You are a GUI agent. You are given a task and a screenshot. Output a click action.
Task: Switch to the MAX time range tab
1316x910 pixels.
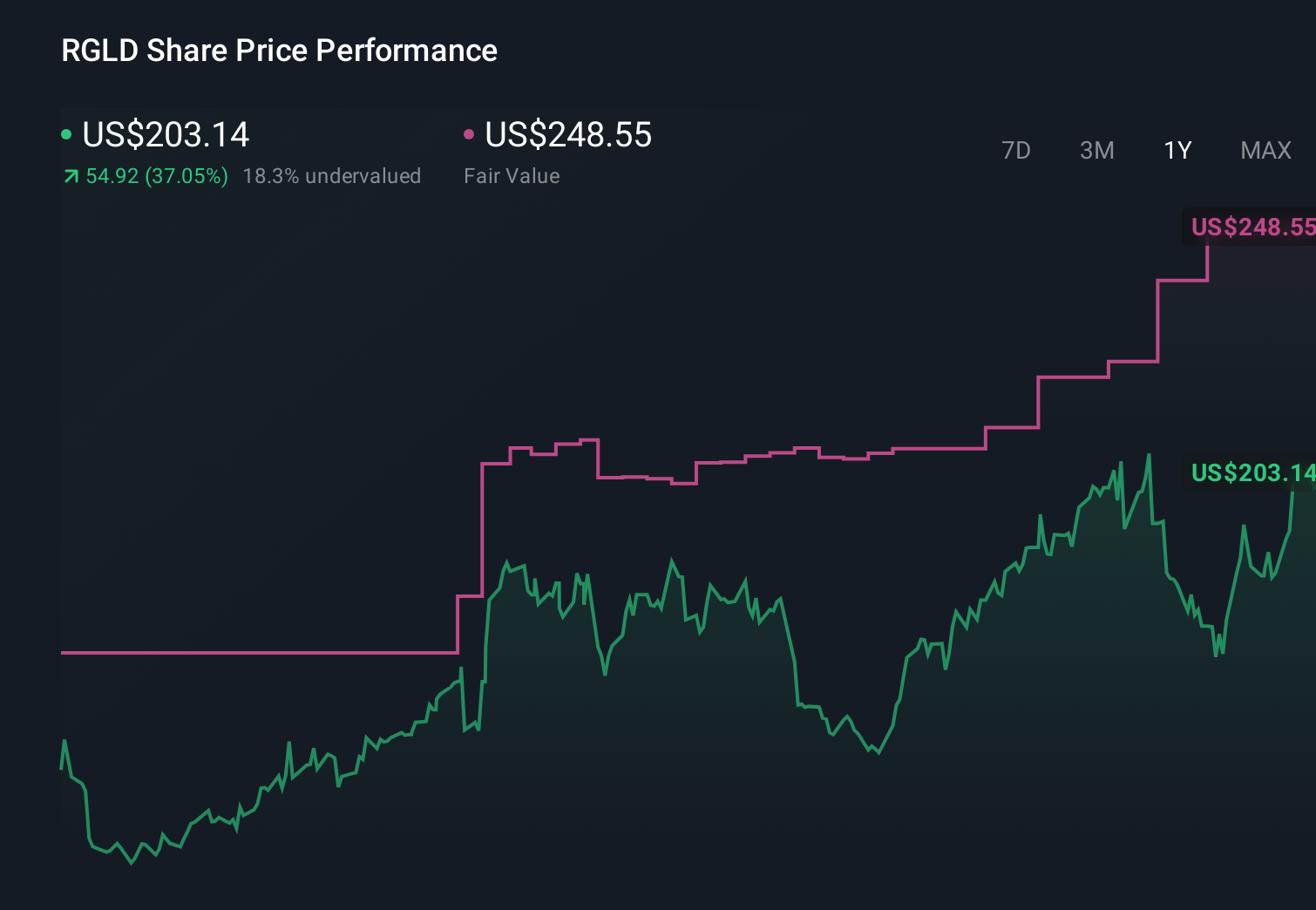click(x=1265, y=150)
